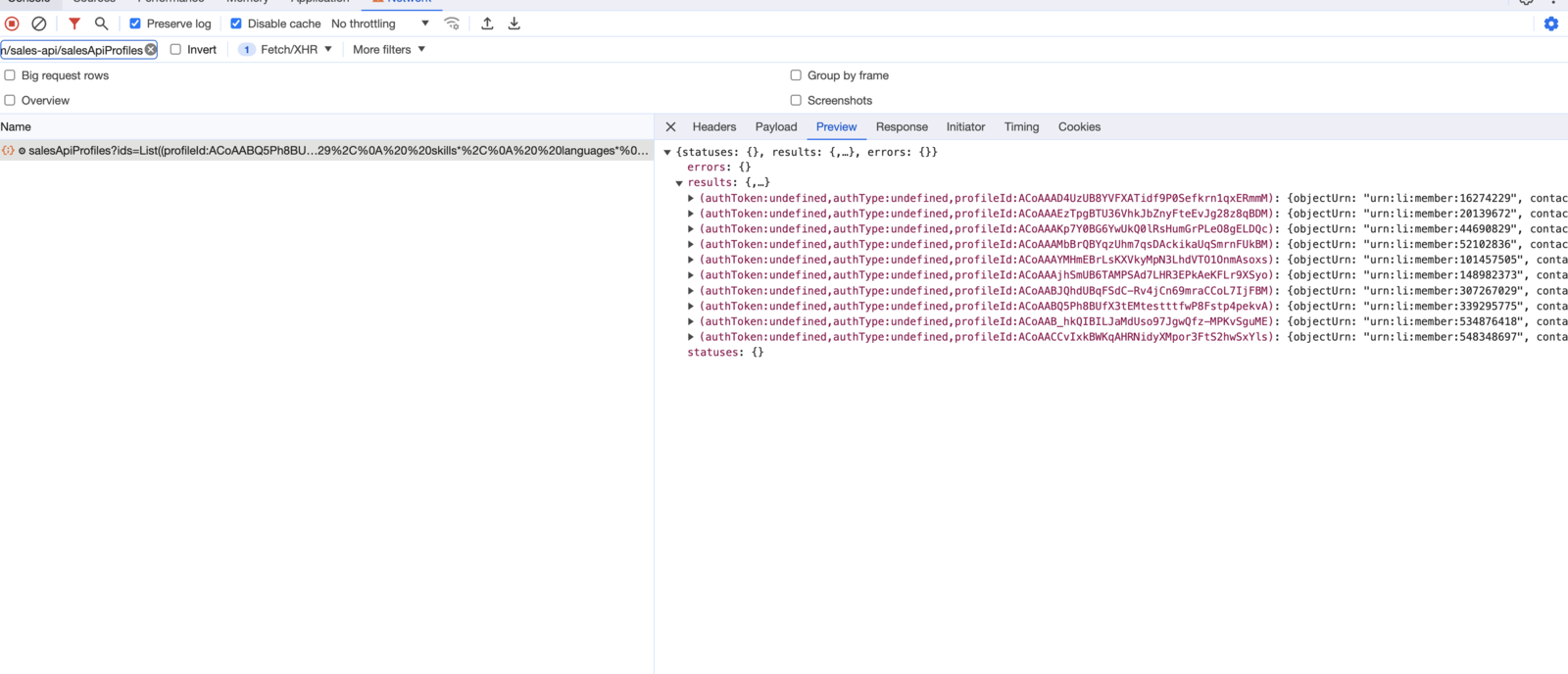
Task: Stop recording network log
Action: pos(12,24)
